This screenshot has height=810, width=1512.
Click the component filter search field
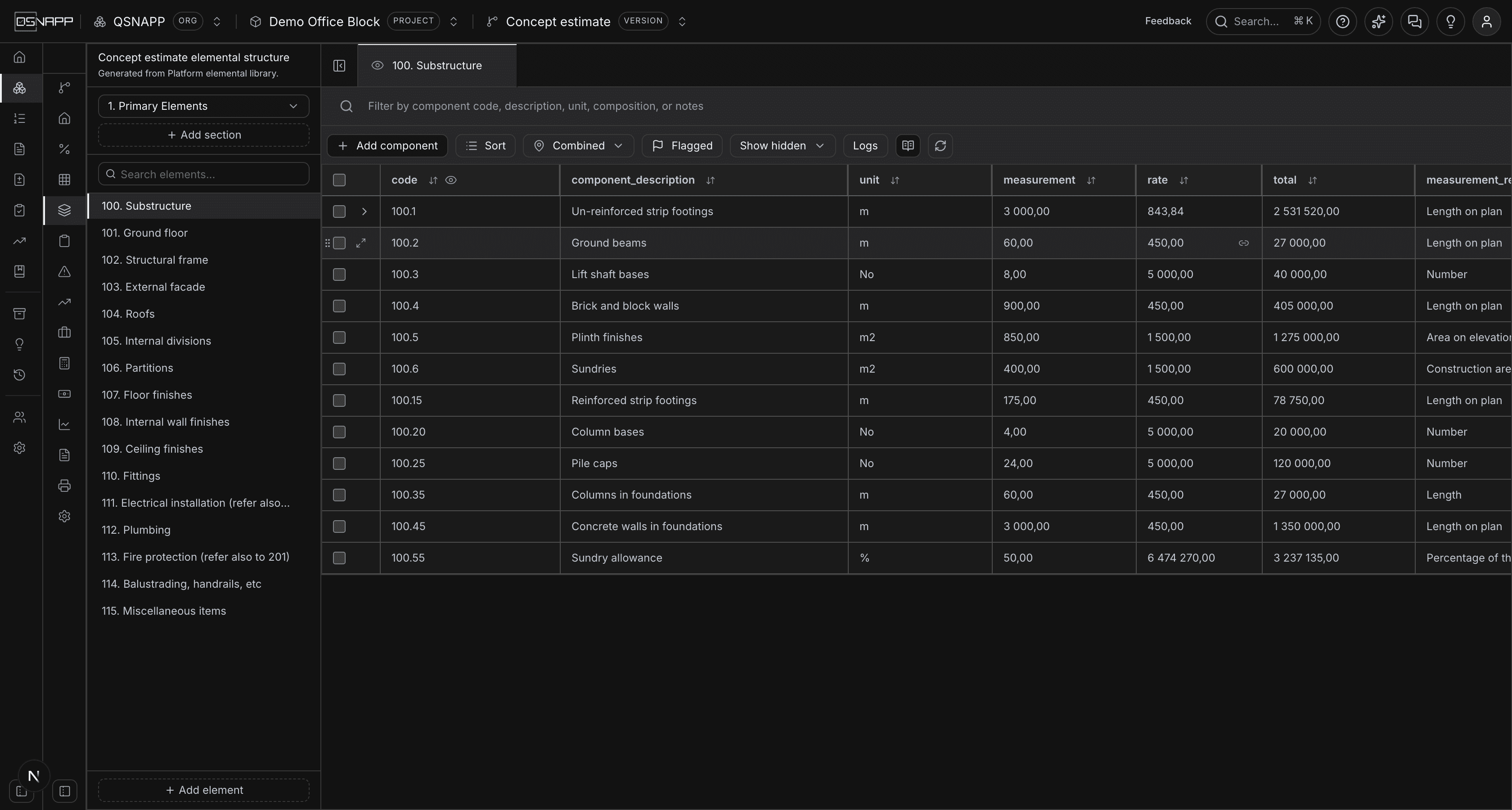point(916,106)
